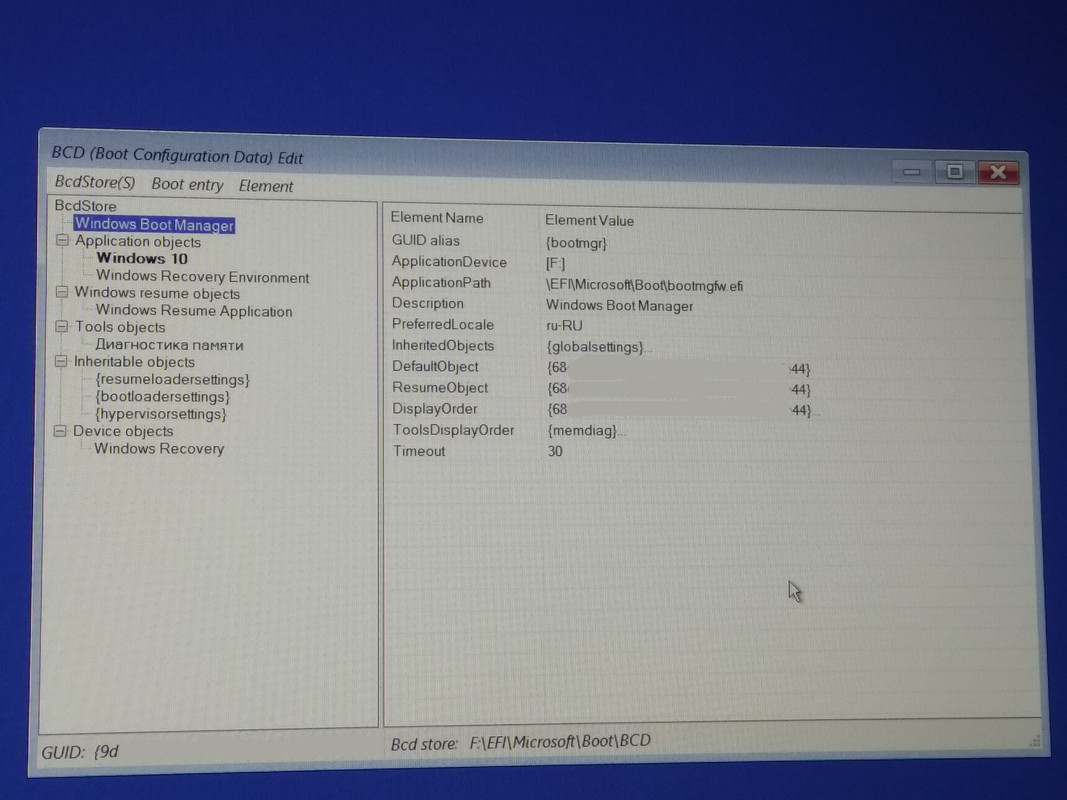Image resolution: width=1067 pixels, height=800 pixels.
Task: Click the {memdiag} value
Action: point(582,431)
